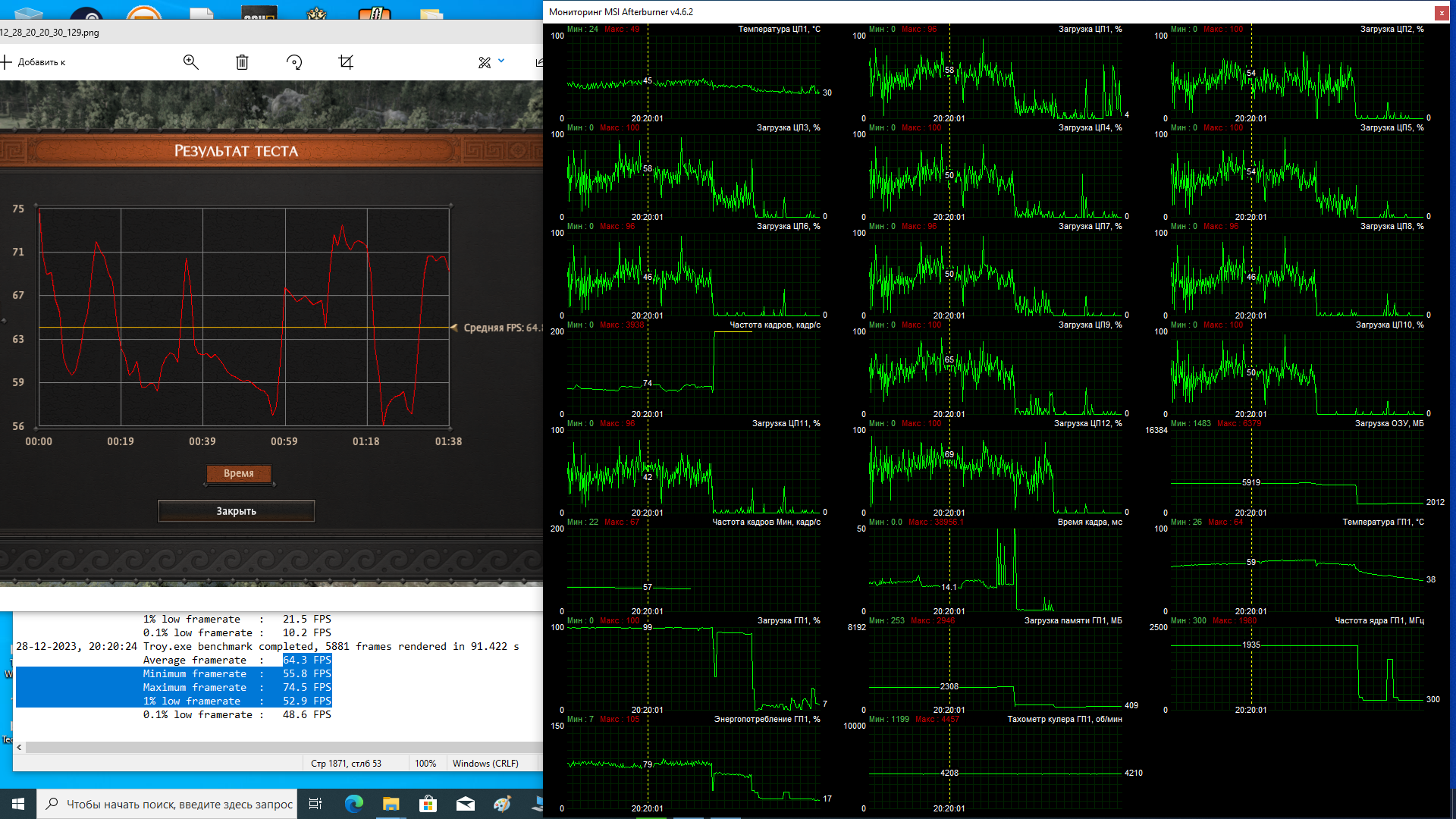
Task: Close the MSI Afterburner monitoring window
Action: tap(1441, 12)
